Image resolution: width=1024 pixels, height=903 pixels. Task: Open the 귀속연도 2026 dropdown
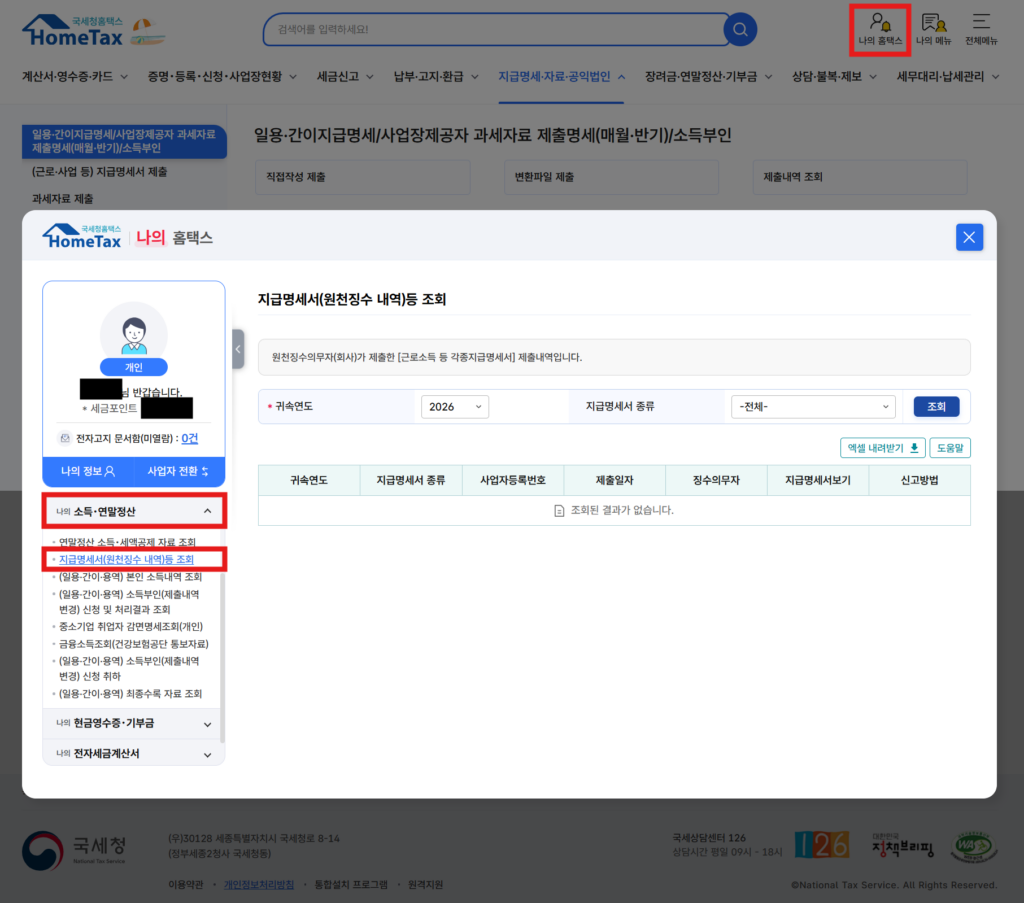(x=455, y=407)
